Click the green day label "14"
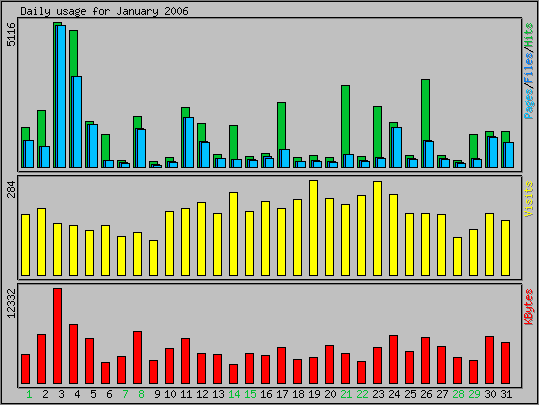Image resolution: width=539 pixels, height=405 pixels. (x=234, y=394)
